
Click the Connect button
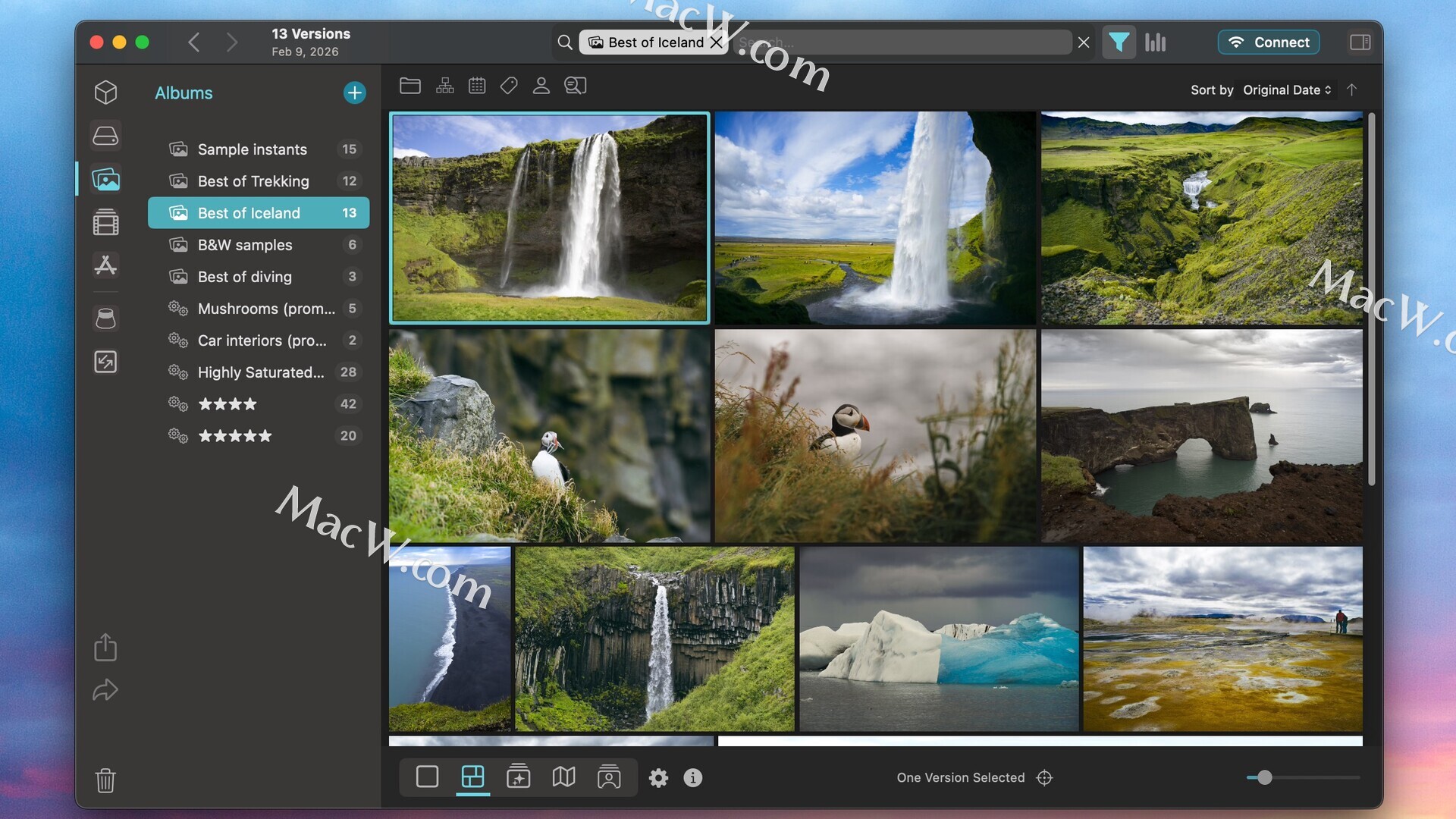[1269, 42]
